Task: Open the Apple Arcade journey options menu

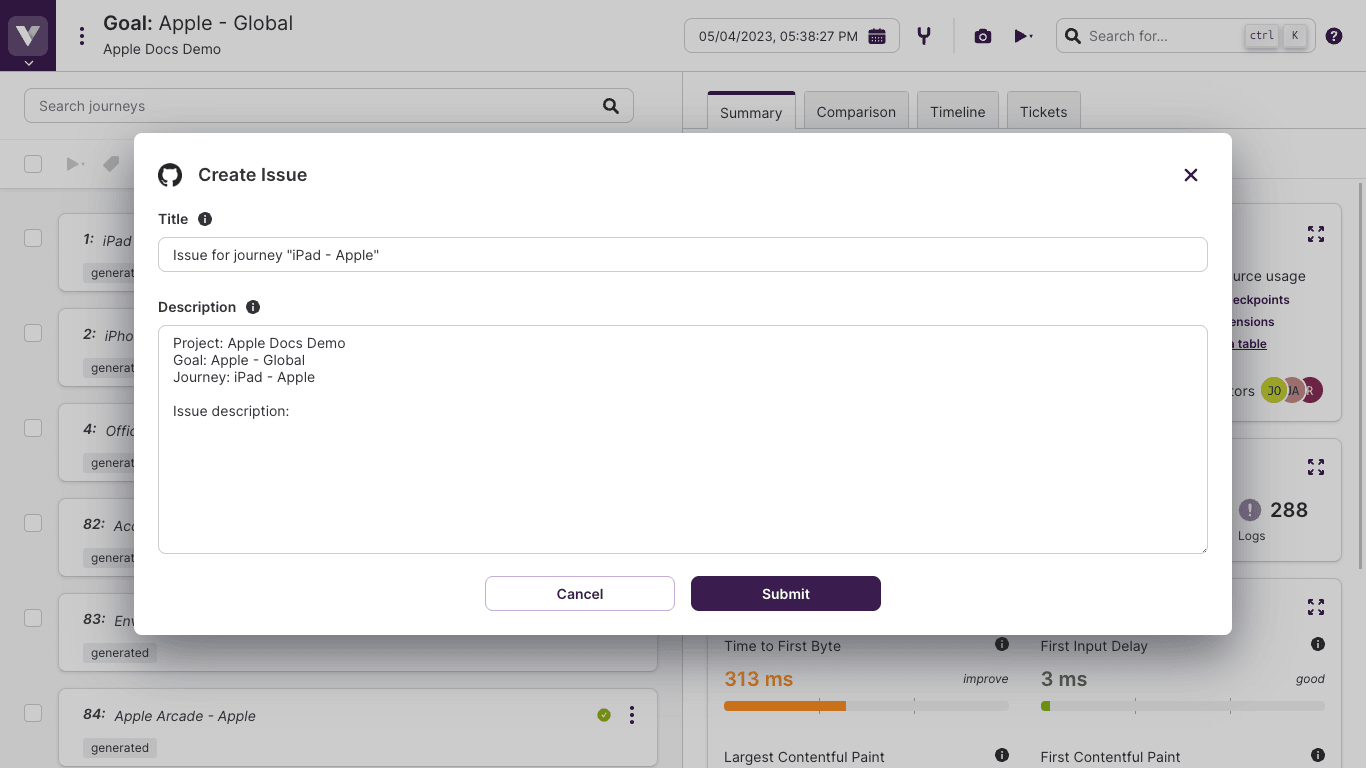Action: (x=632, y=715)
